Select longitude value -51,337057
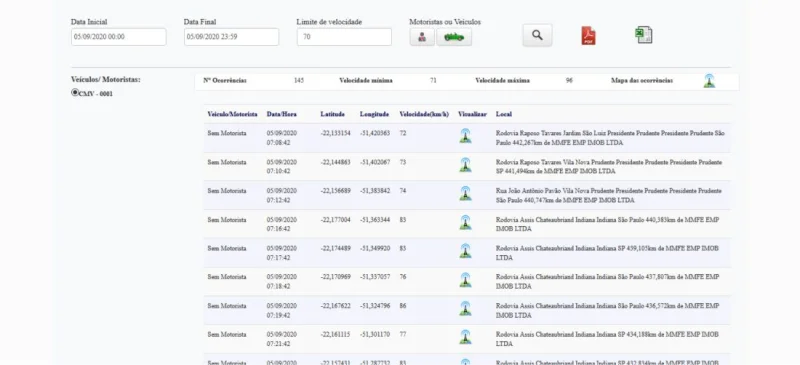This screenshot has width=800, height=365. click(x=374, y=277)
